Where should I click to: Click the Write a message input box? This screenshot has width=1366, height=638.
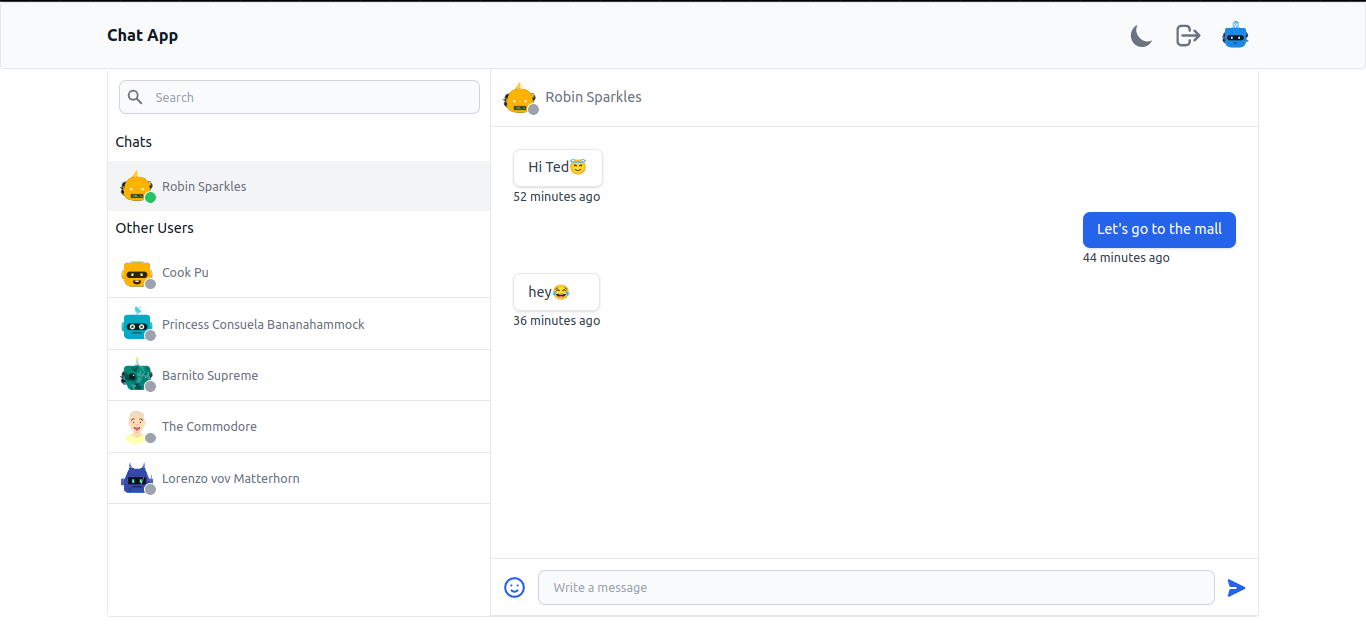(x=875, y=588)
